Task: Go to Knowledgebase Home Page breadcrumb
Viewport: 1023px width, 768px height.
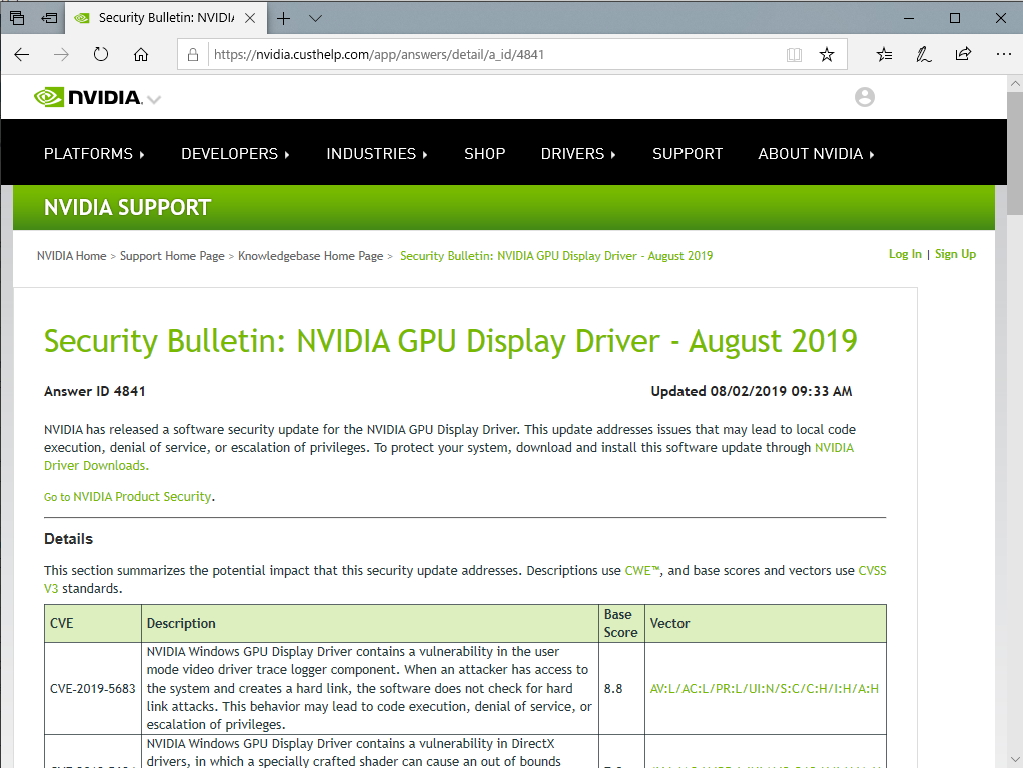Action: 311,256
